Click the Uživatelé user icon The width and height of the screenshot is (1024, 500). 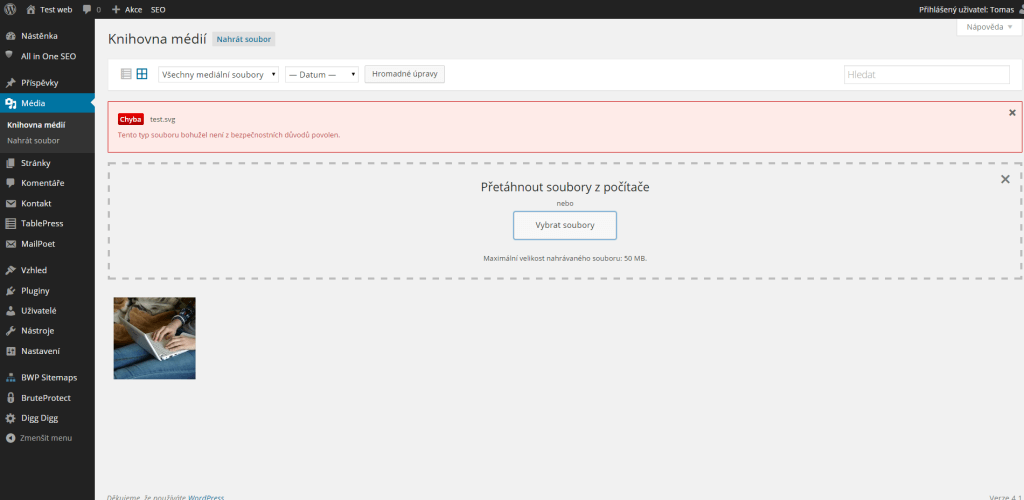point(10,311)
